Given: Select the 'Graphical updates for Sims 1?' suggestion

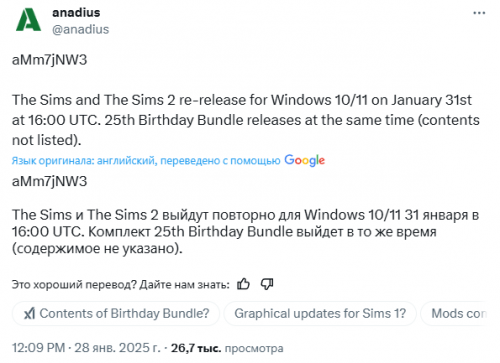Looking at the screenshot, I should (x=320, y=314).
